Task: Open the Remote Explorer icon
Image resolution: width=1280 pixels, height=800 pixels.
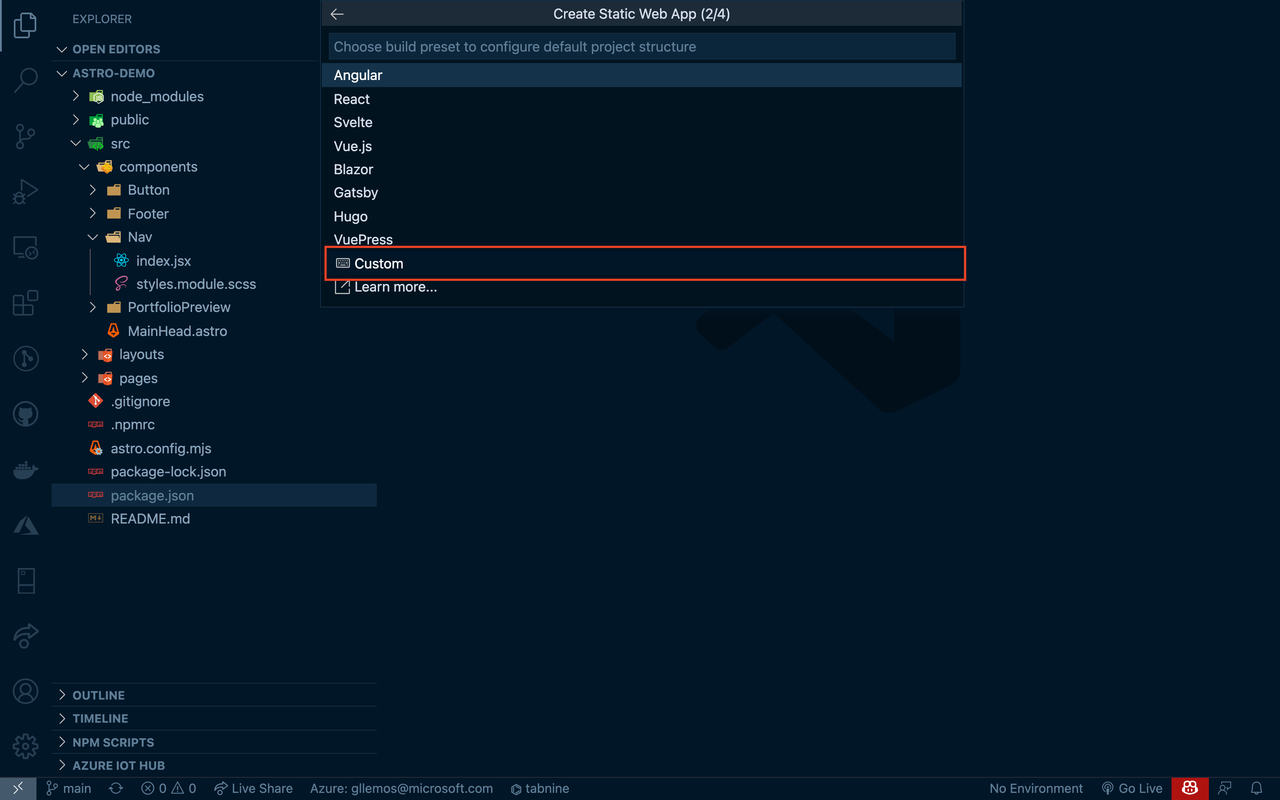Action: tap(26, 247)
